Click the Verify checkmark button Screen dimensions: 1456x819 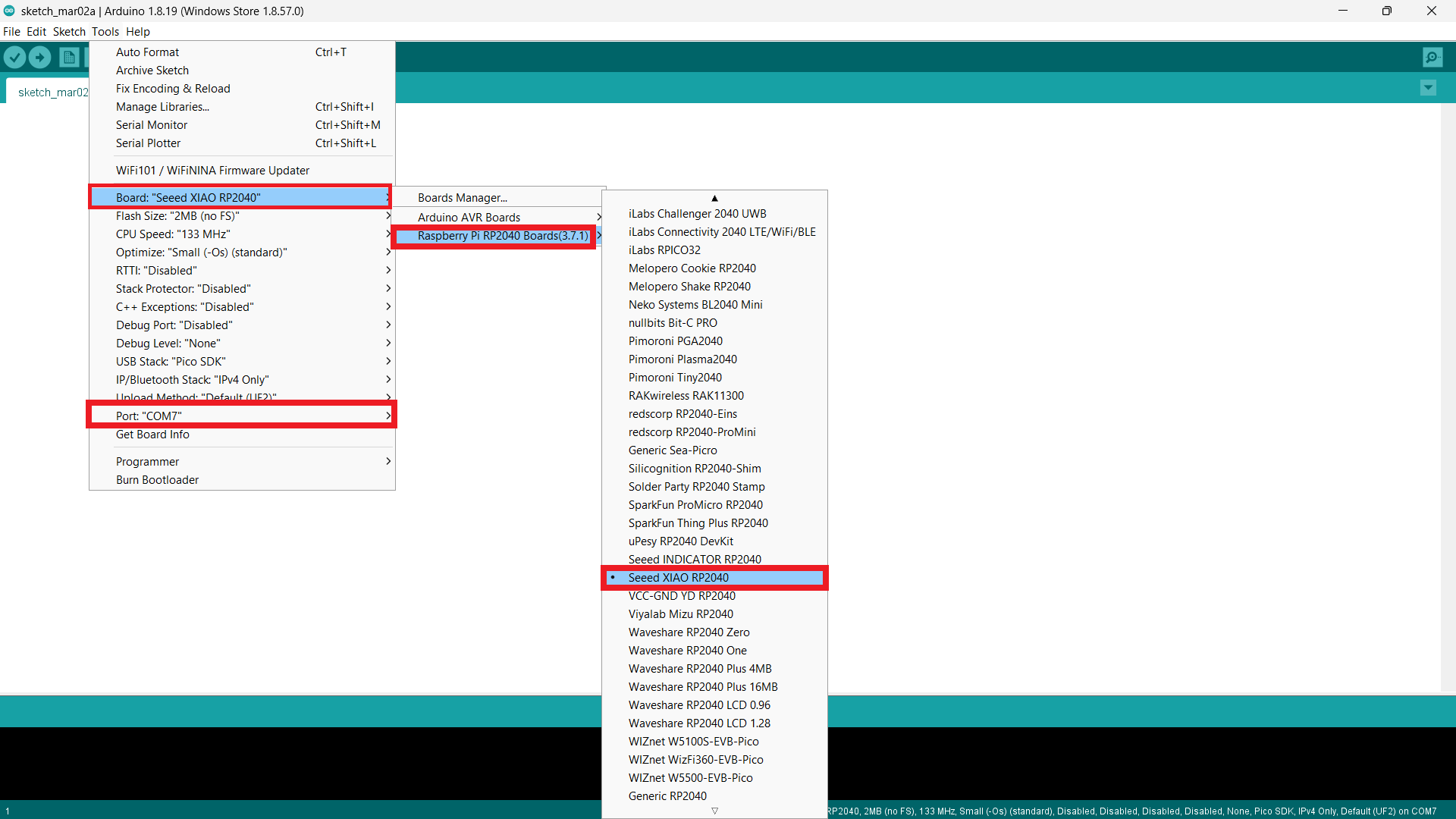tap(14, 57)
